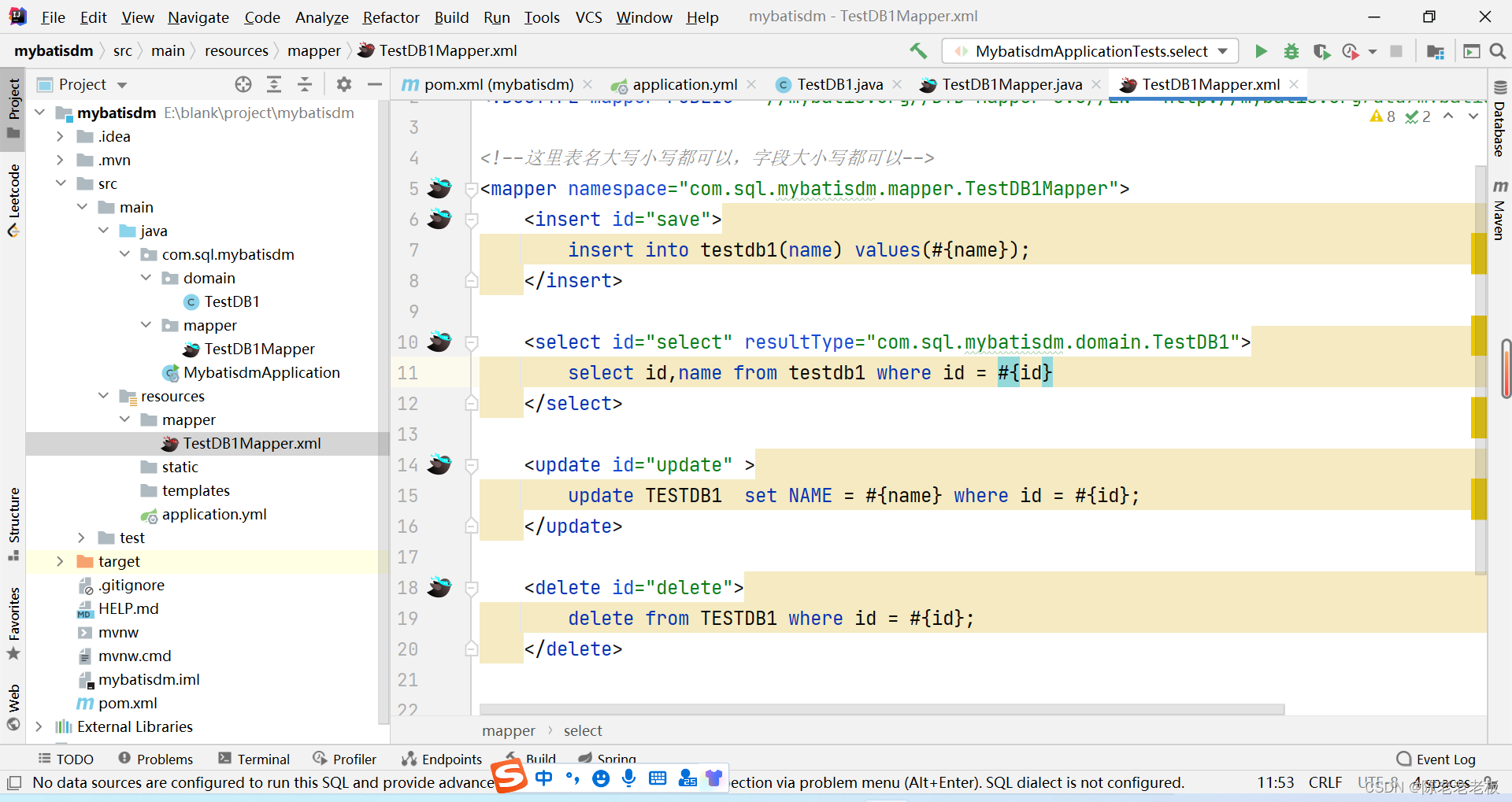Open the Problems tool window

coord(155,759)
